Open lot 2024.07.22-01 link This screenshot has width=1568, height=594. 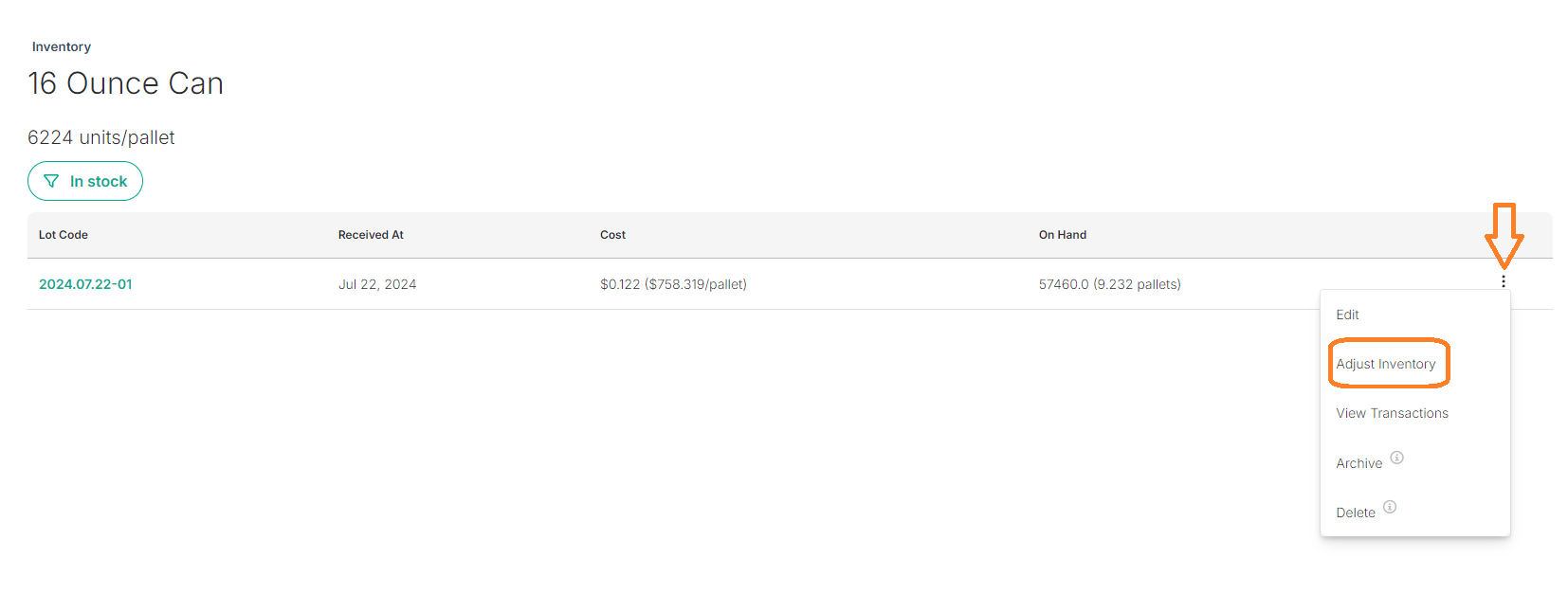point(85,284)
